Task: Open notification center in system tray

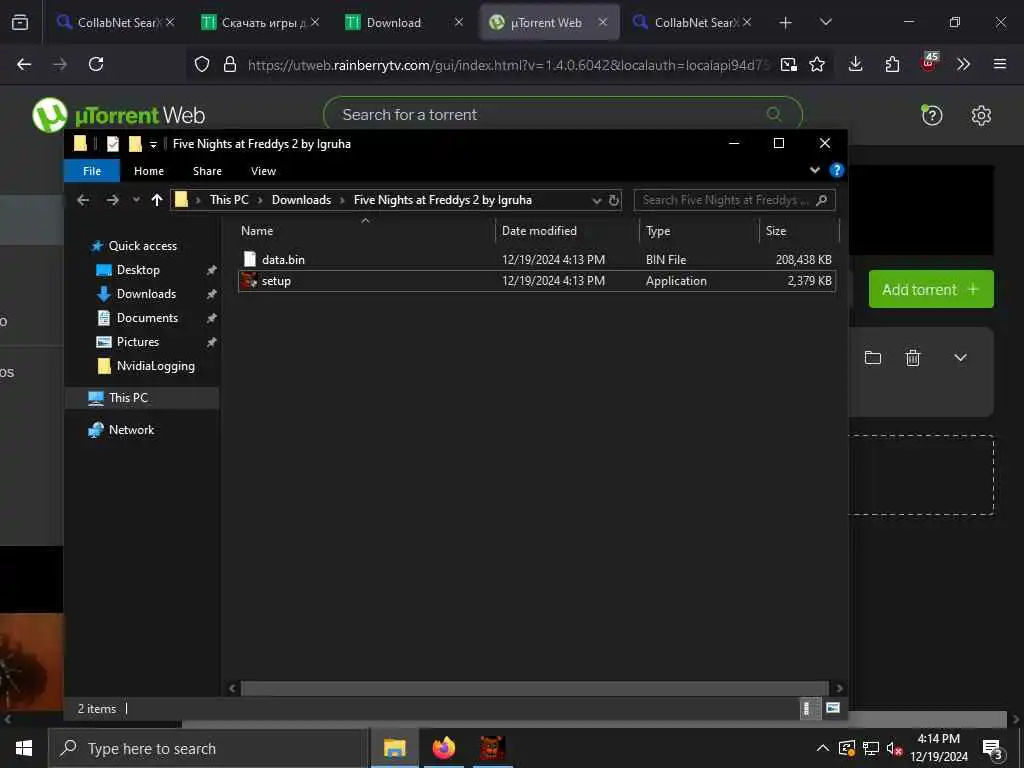Action: [x=993, y=749]
